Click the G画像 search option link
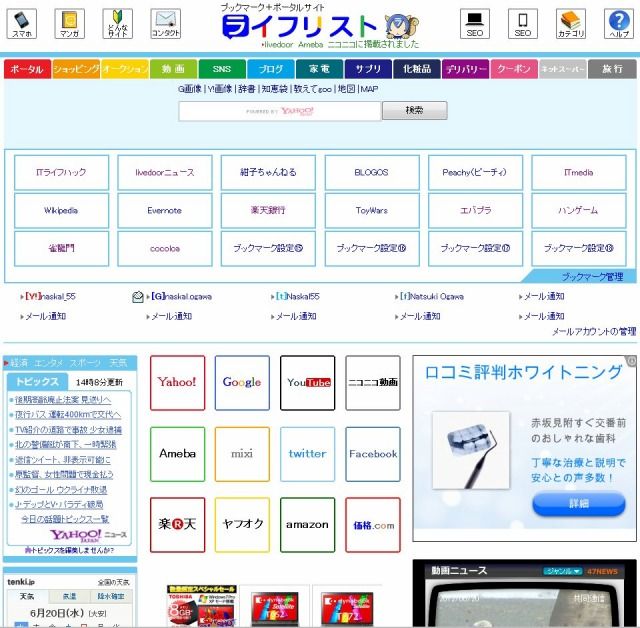 point(190,89)
